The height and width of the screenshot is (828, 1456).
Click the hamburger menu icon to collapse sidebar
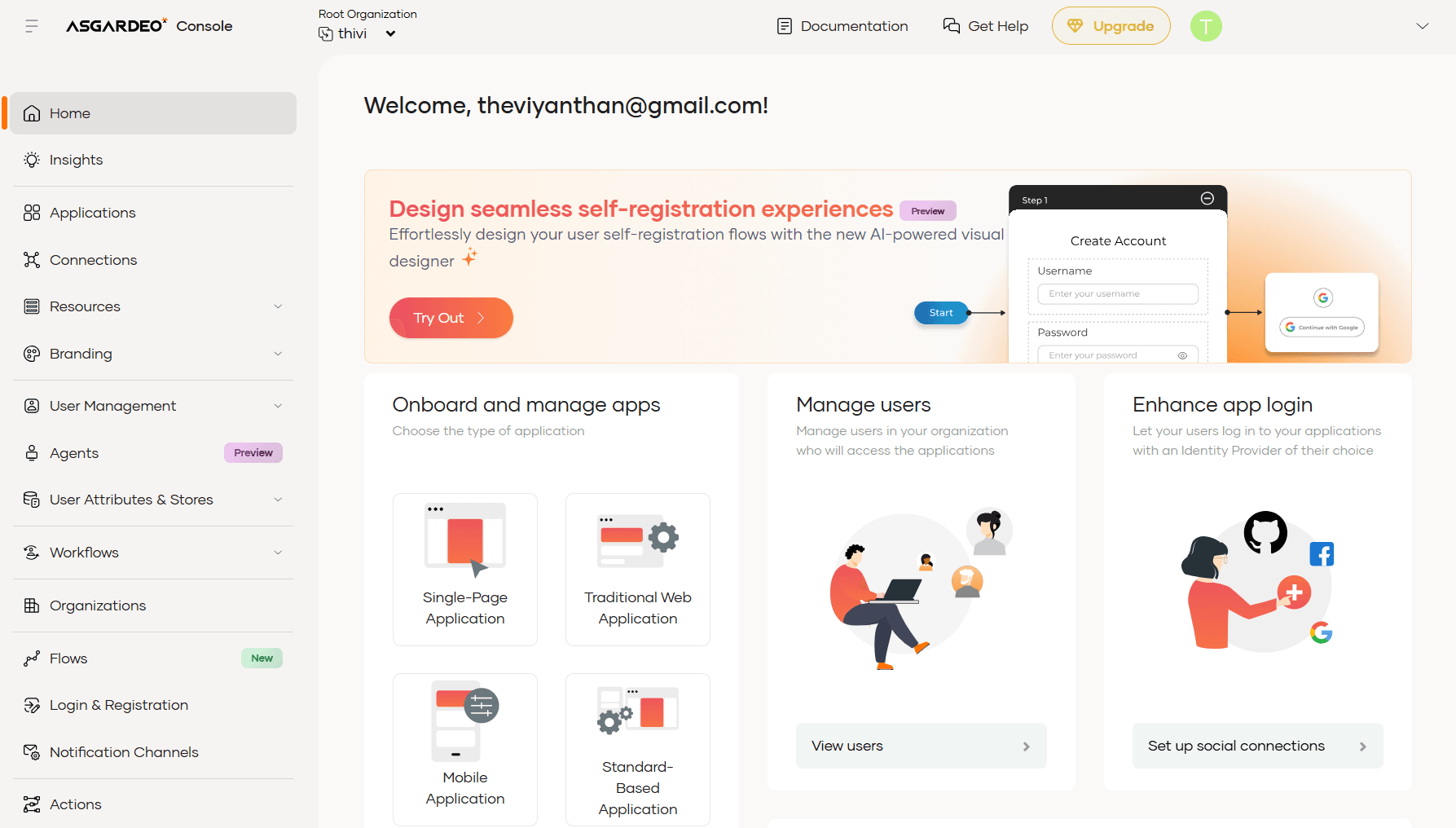pos(32,26)
